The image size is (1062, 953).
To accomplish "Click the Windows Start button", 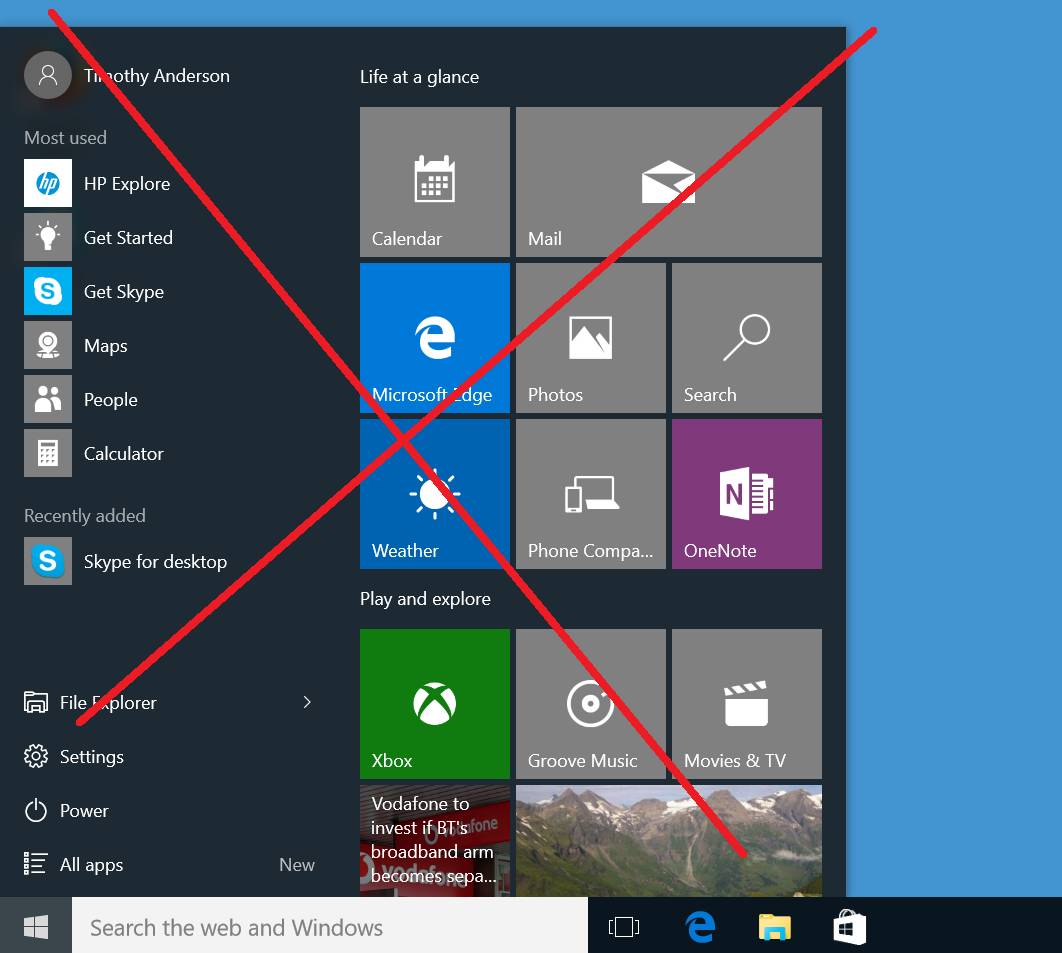I will coord(36,926).
